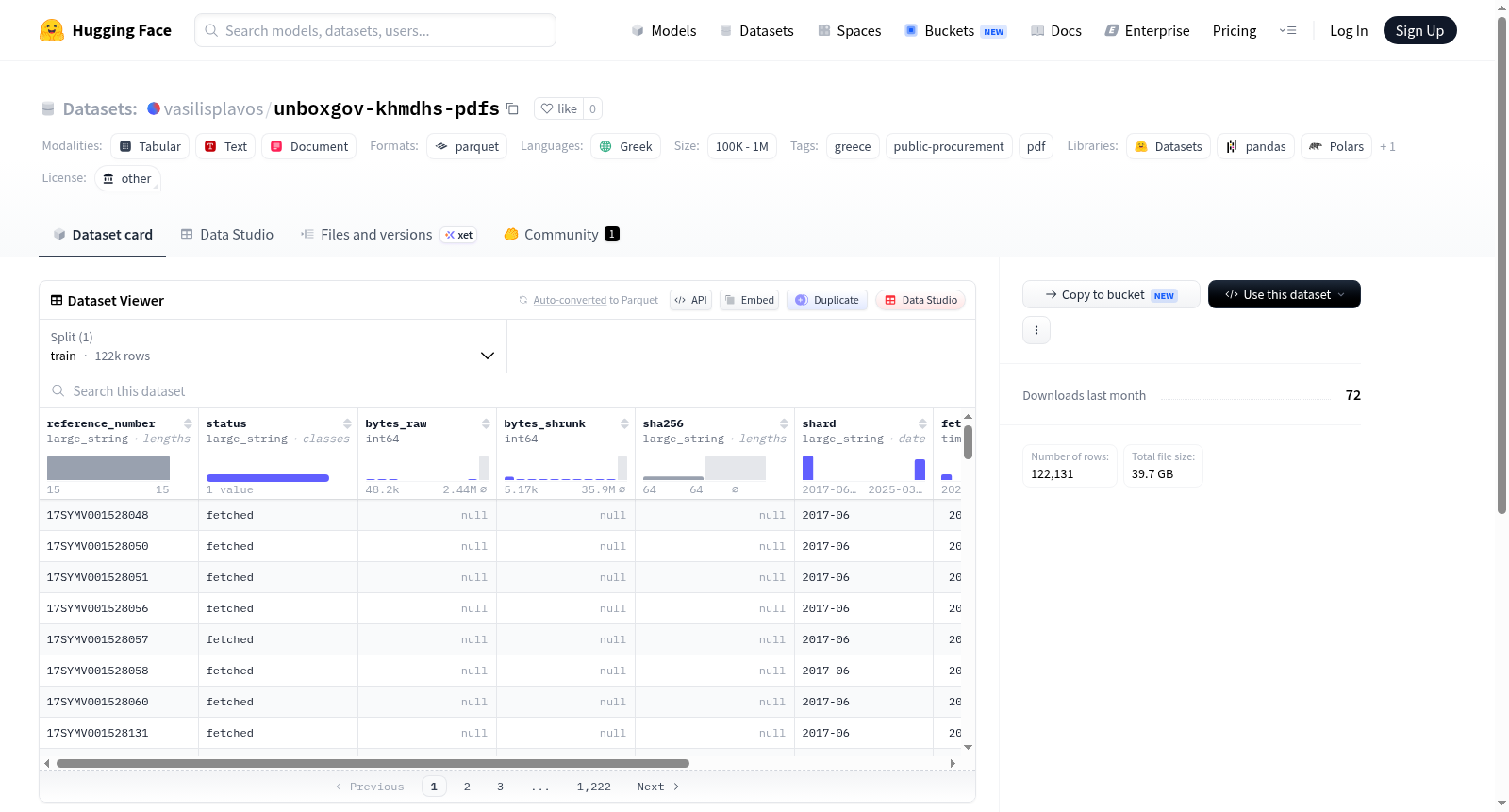1509x812 pixels.
Task: Search within this dataset field
Action: pyautogui.click(x=507, y=390)
